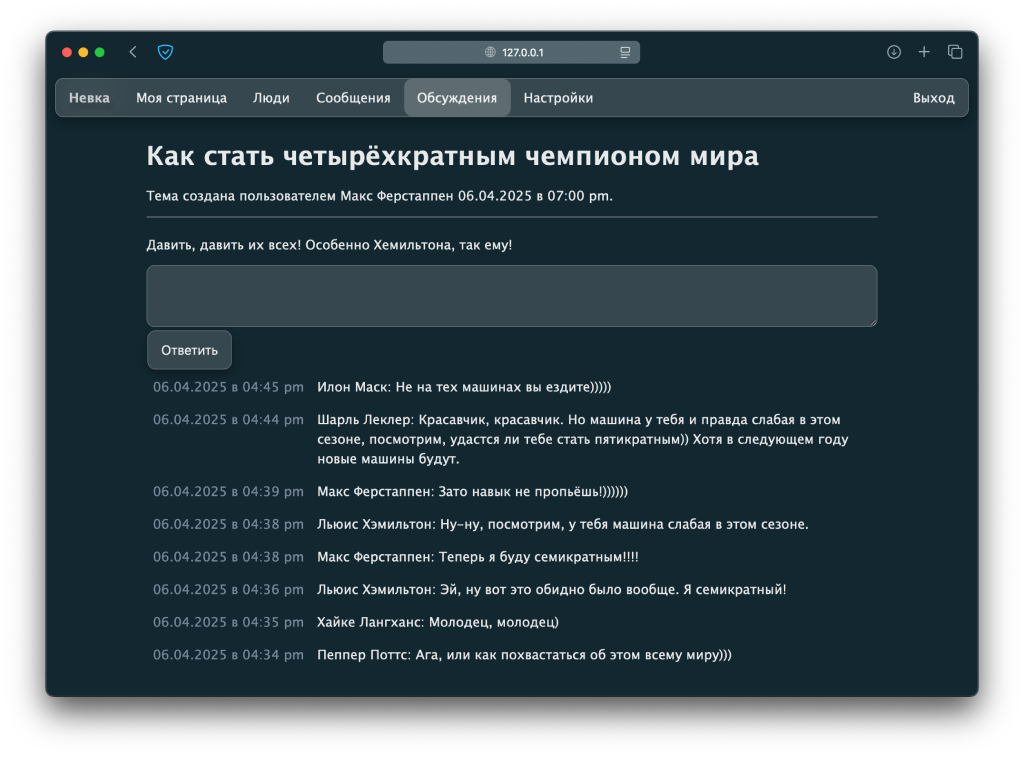
Task: Focus the 127.0.0.1 address bar
Action: click(x=530, y=52)
